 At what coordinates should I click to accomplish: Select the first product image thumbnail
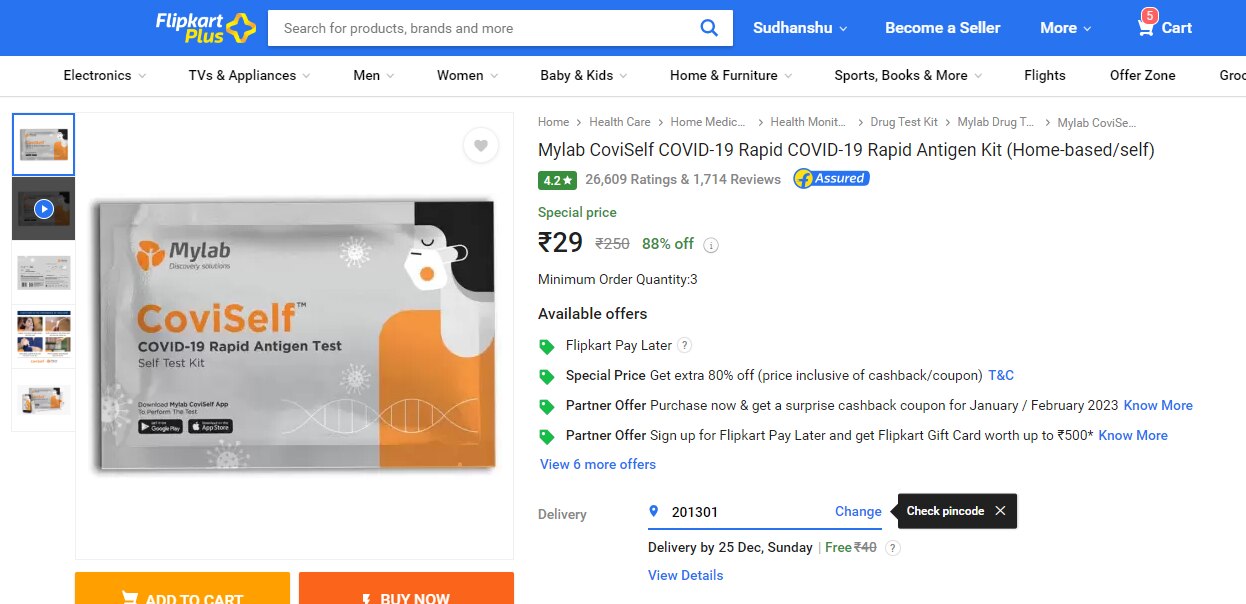click(x=43, y=145)
